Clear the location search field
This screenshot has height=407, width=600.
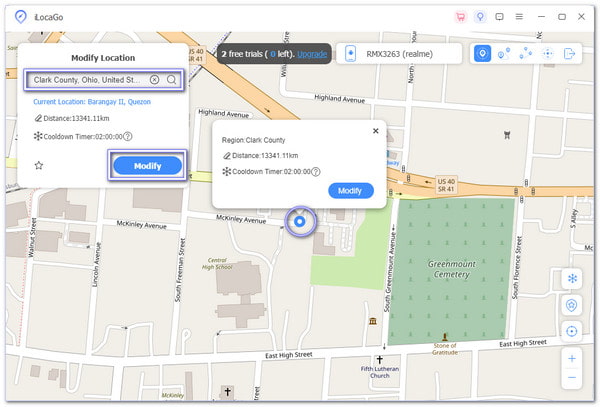[154, 80]
